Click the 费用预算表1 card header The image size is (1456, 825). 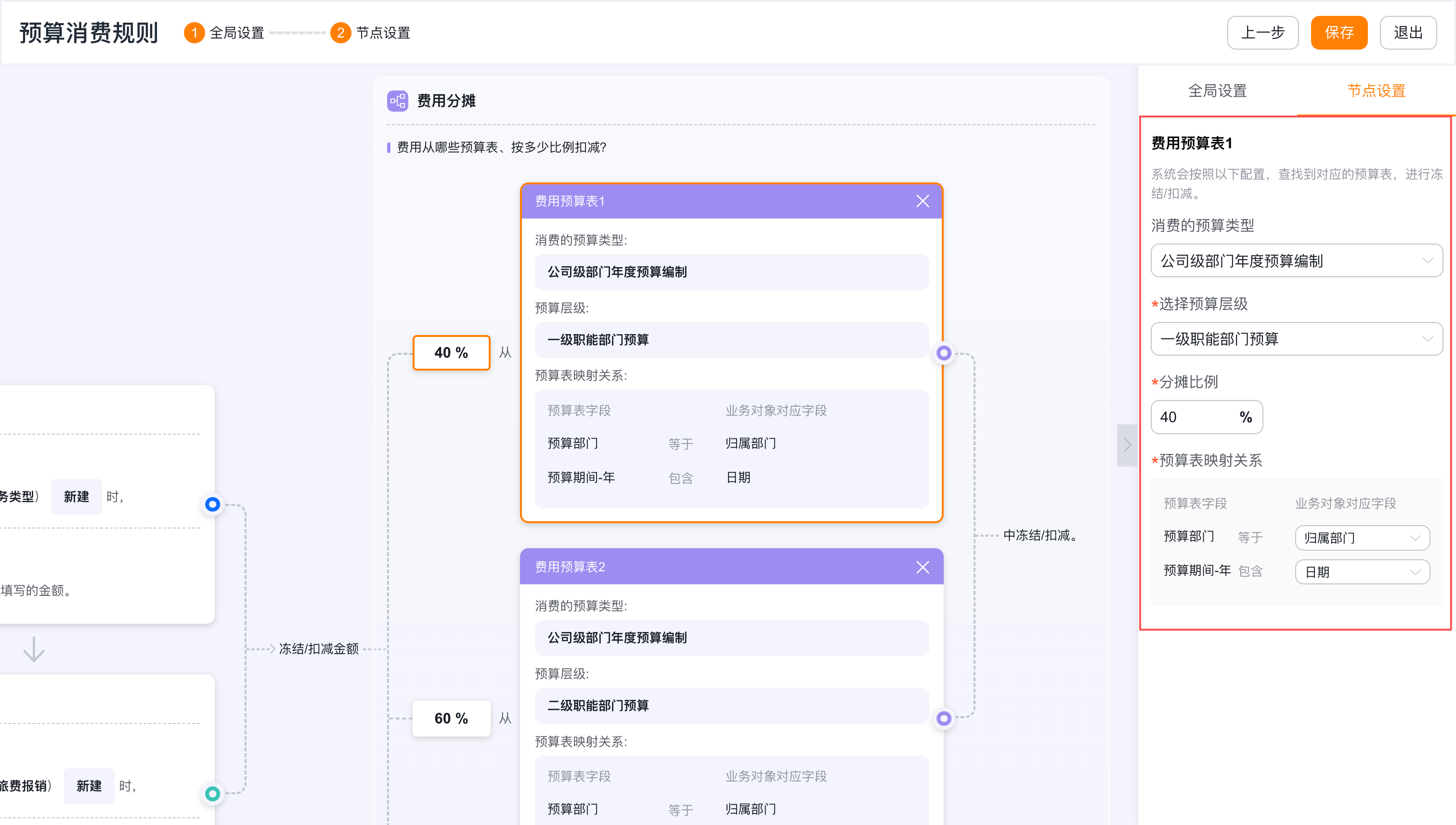pos(731,201)
